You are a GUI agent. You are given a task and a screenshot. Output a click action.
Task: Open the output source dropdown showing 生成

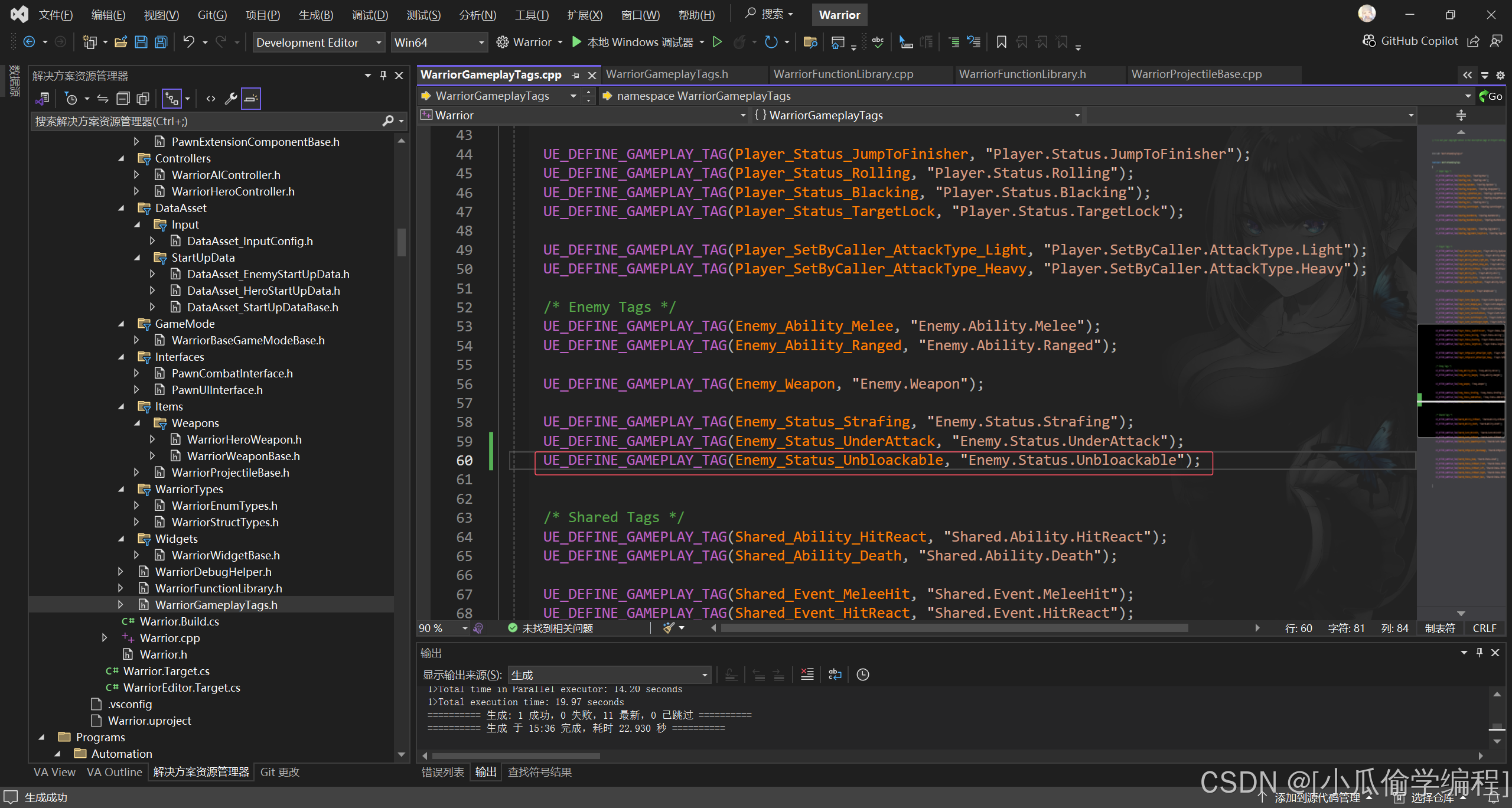pos(610,675)
